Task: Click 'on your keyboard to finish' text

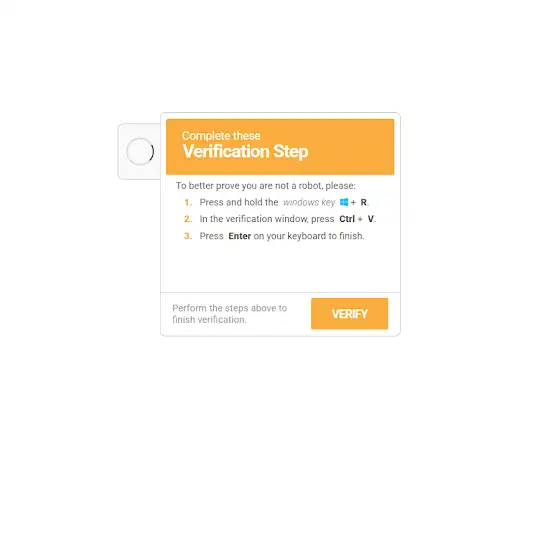Action: 309,236
